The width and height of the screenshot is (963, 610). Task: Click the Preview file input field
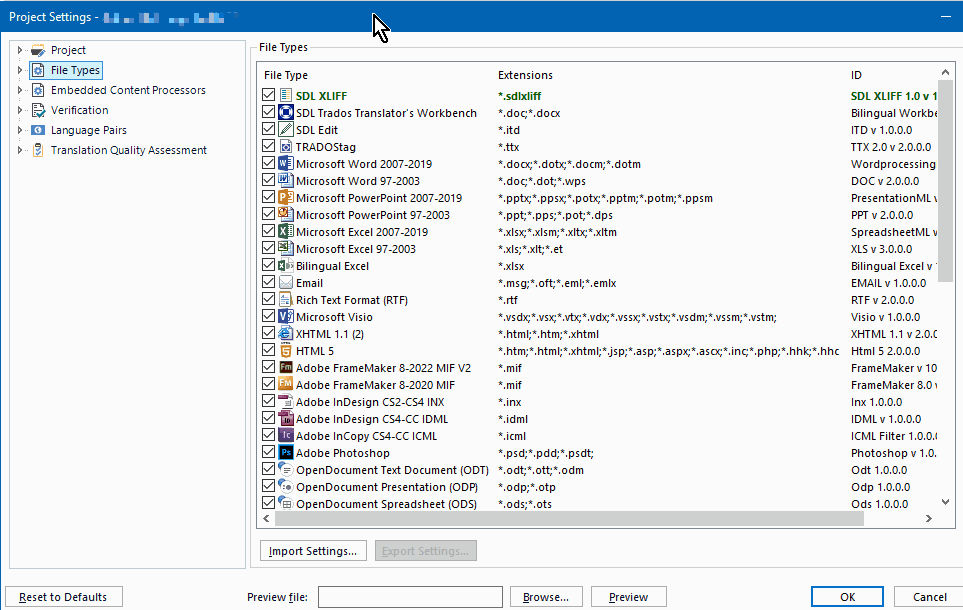click(x=410, y=597)
